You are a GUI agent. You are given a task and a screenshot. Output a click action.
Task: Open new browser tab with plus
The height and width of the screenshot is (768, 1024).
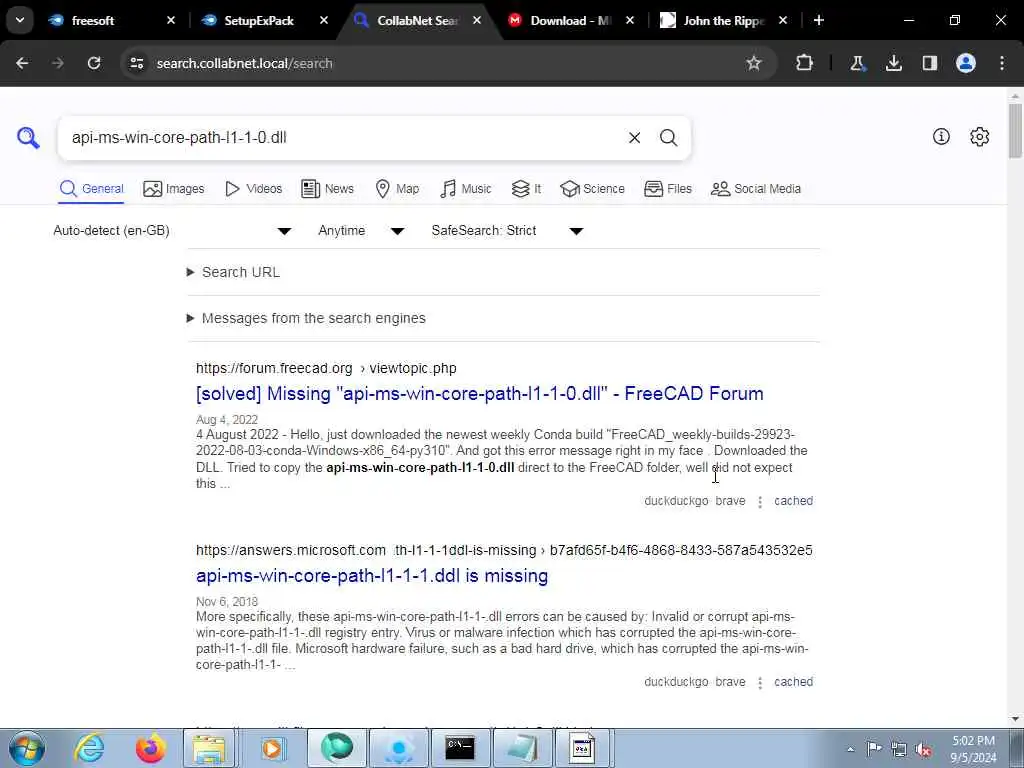[818, 20]
